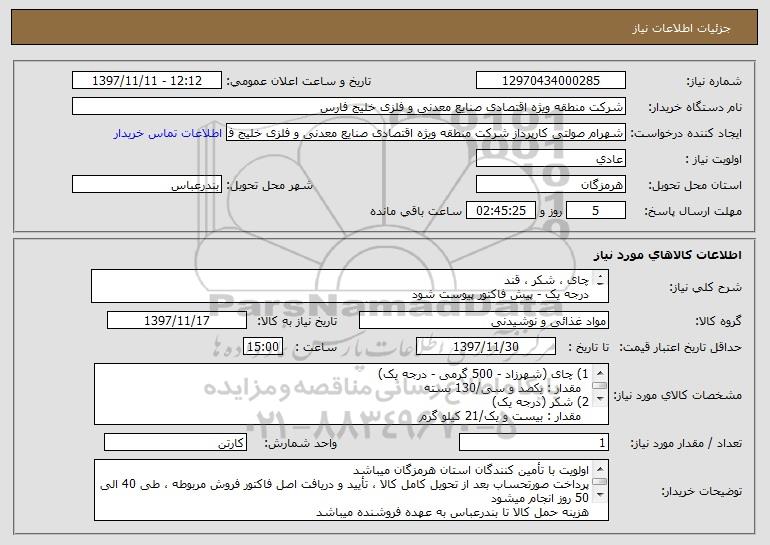The height and width of the screenshot is (545, 770).
Task: Click the label توضیحات خریدار
Action: 701,491
